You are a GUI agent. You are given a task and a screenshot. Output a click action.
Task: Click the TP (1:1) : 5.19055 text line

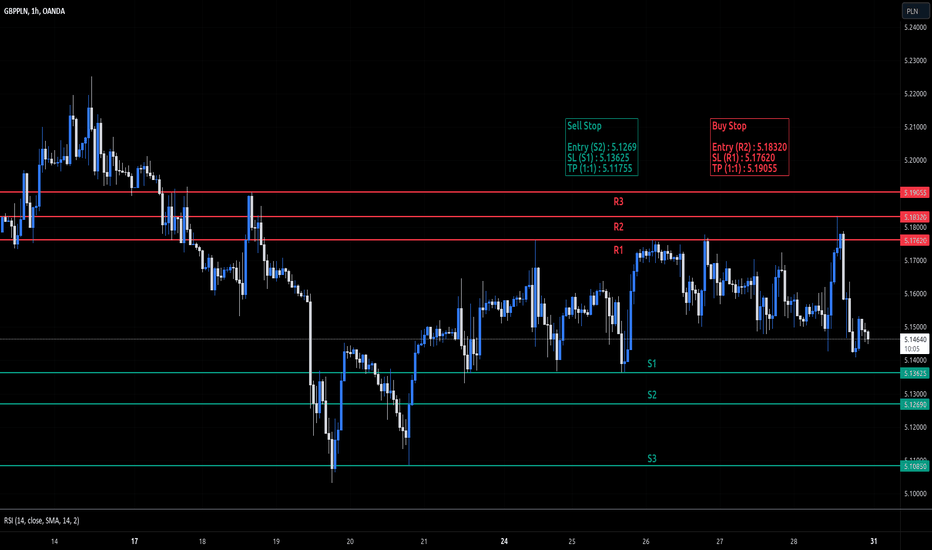coord(745,168)
